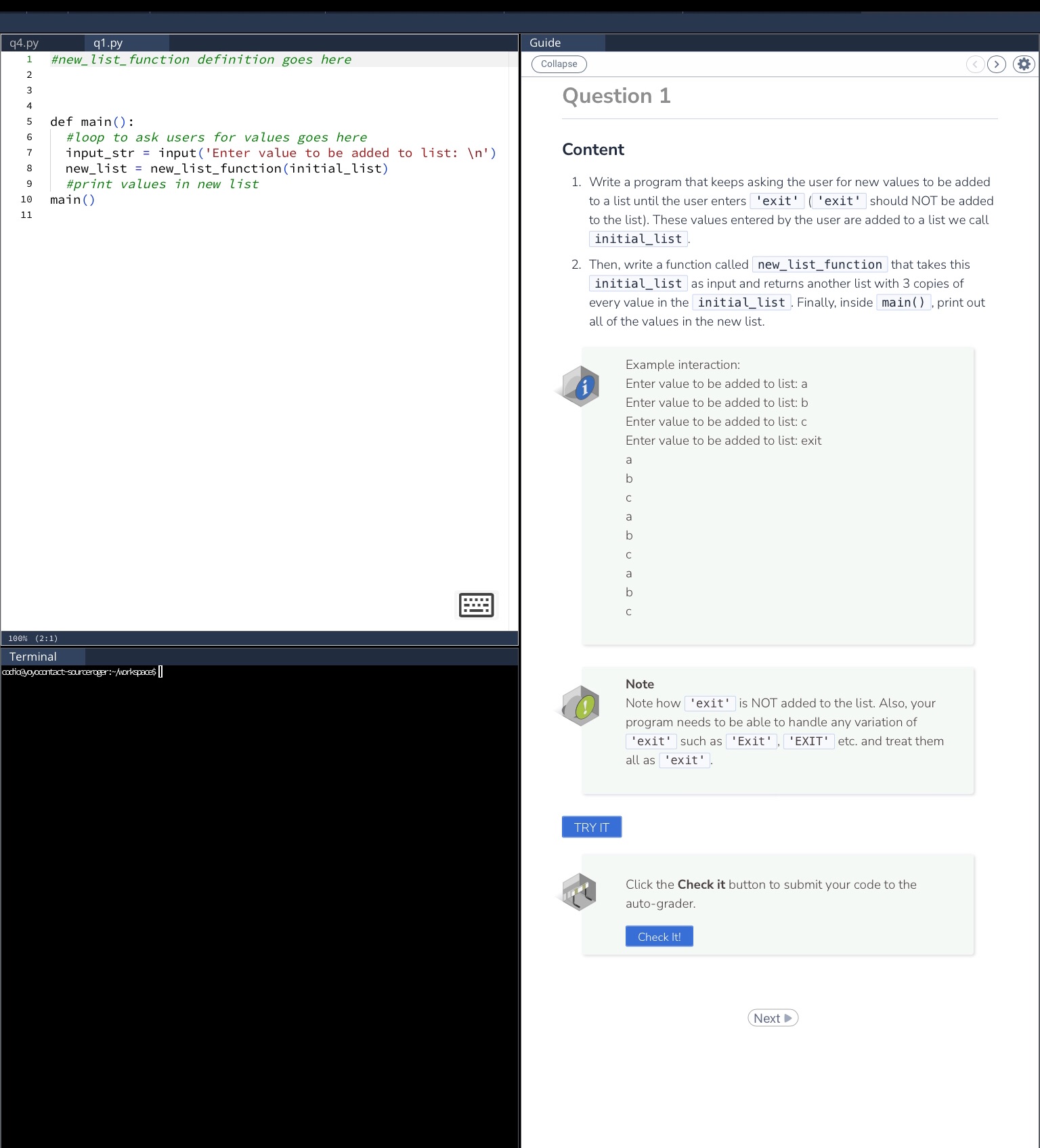Open the Guide settings gear icon
This screenshot has width=1040, height=1148.
pos(1024,64)
